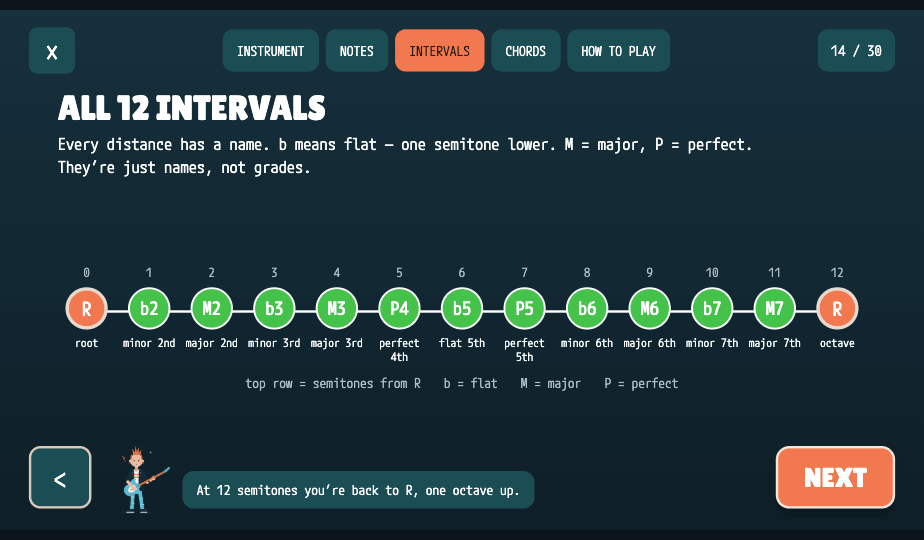Click the legend text 'b = flat'

click(x=470, y=384)
